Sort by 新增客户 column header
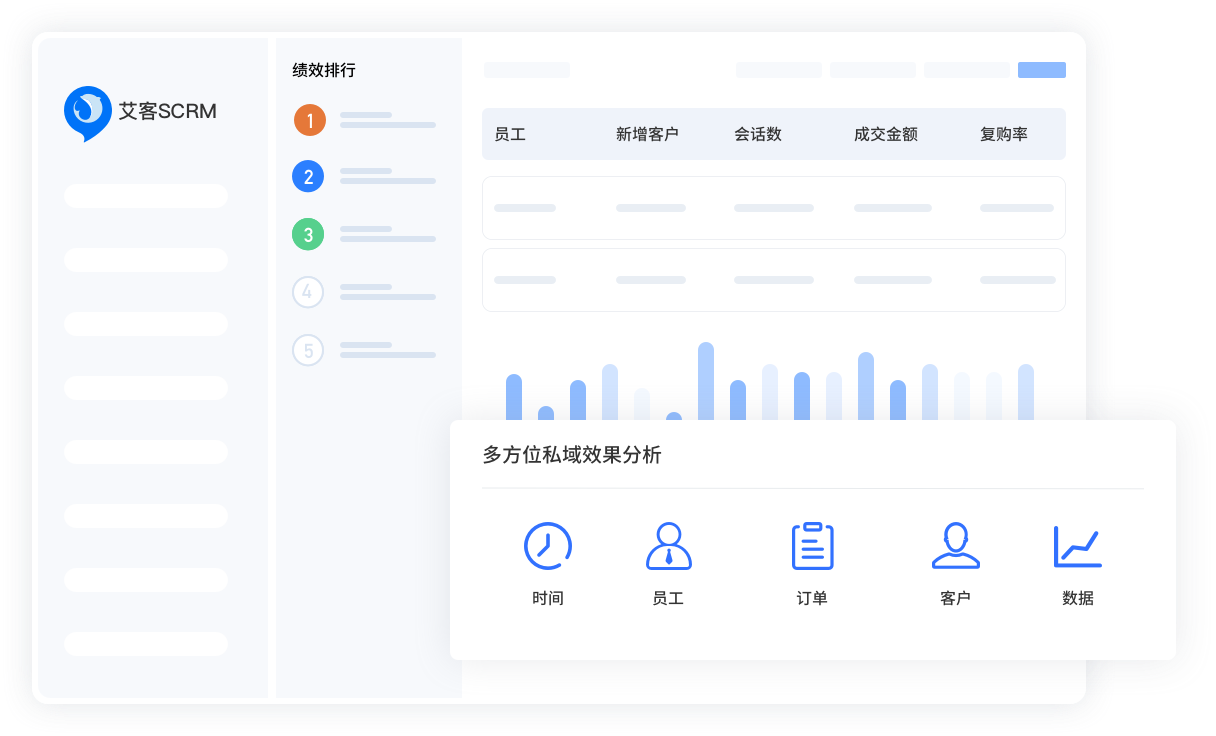 647,134
